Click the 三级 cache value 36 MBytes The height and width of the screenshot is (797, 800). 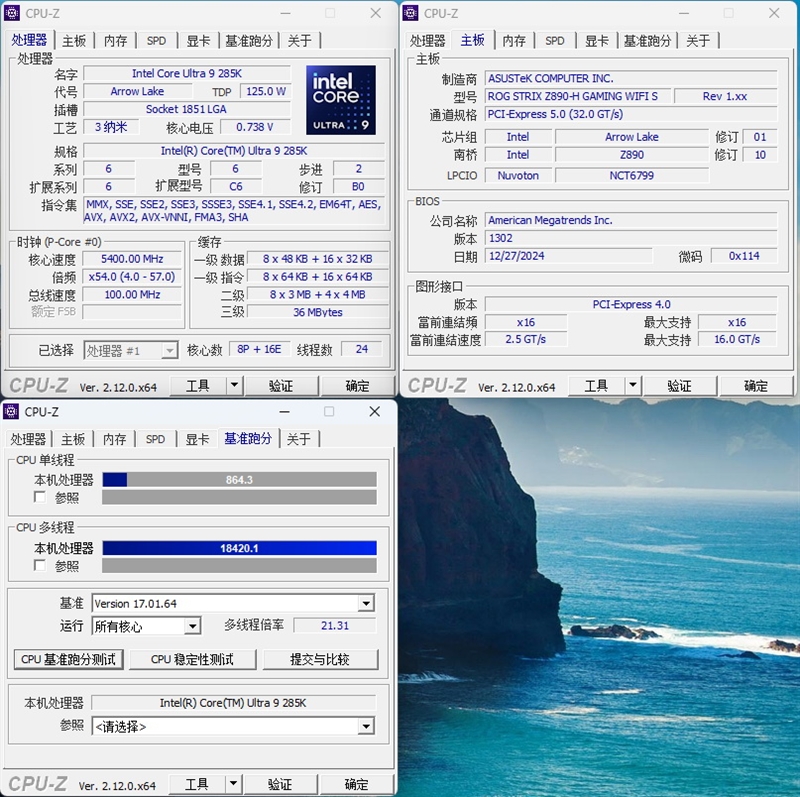point(317,312)
